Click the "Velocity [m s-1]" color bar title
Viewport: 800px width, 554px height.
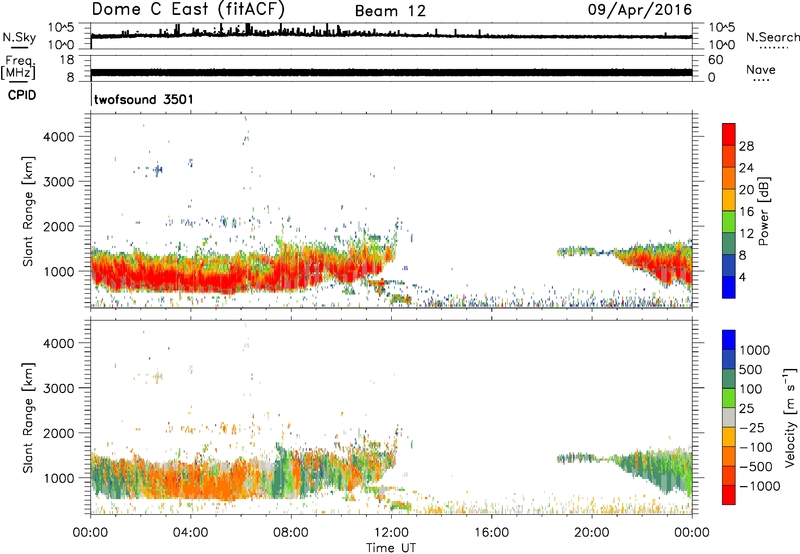click(790, 417)
